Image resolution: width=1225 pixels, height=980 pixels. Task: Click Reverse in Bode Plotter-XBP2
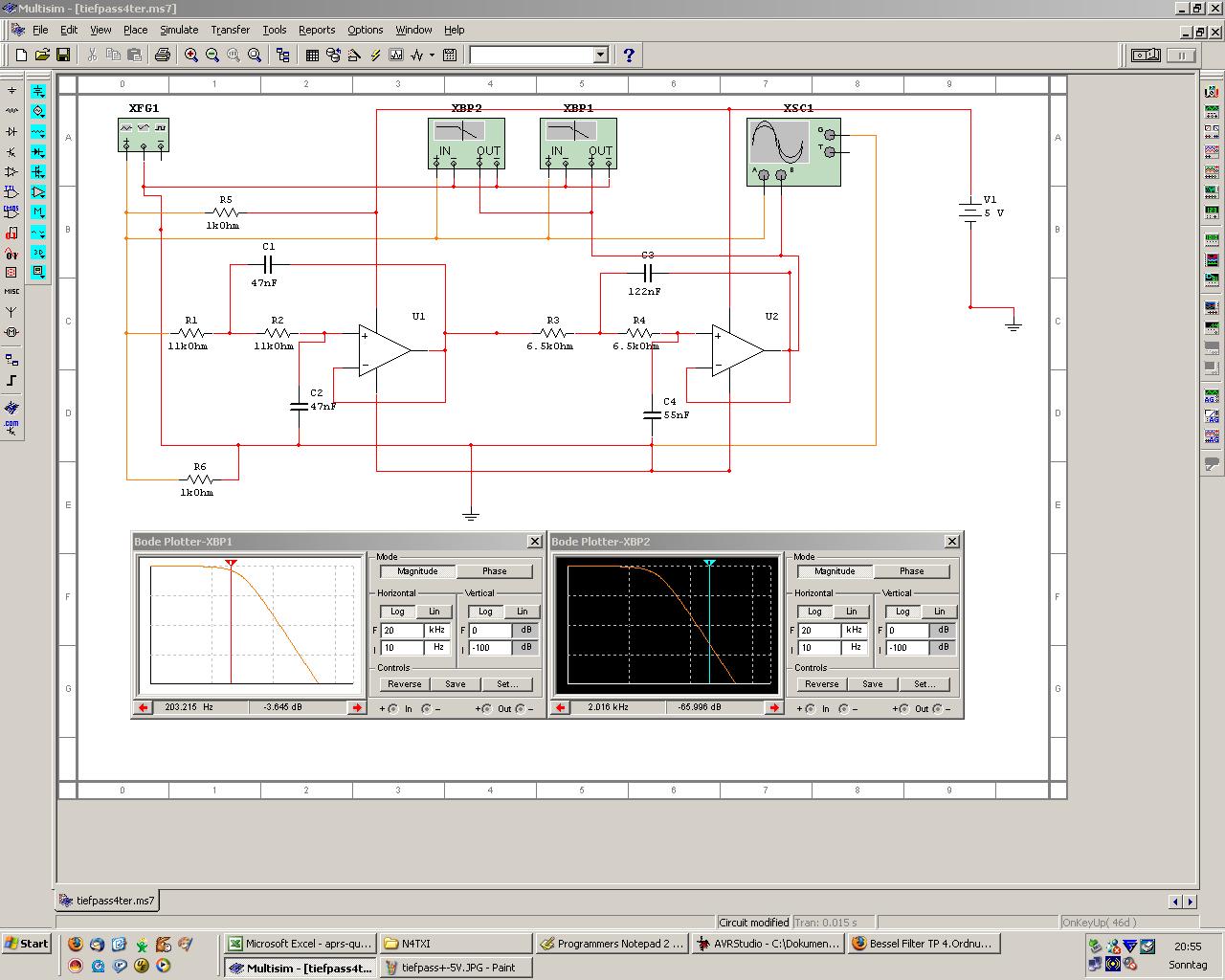pos(821,684)
